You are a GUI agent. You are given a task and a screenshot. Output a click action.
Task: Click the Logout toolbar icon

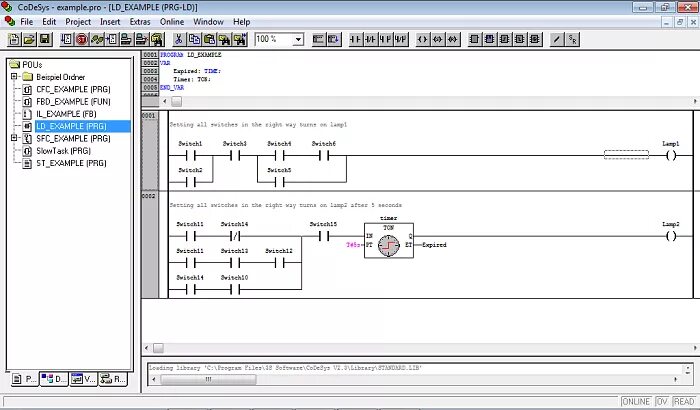142,39
